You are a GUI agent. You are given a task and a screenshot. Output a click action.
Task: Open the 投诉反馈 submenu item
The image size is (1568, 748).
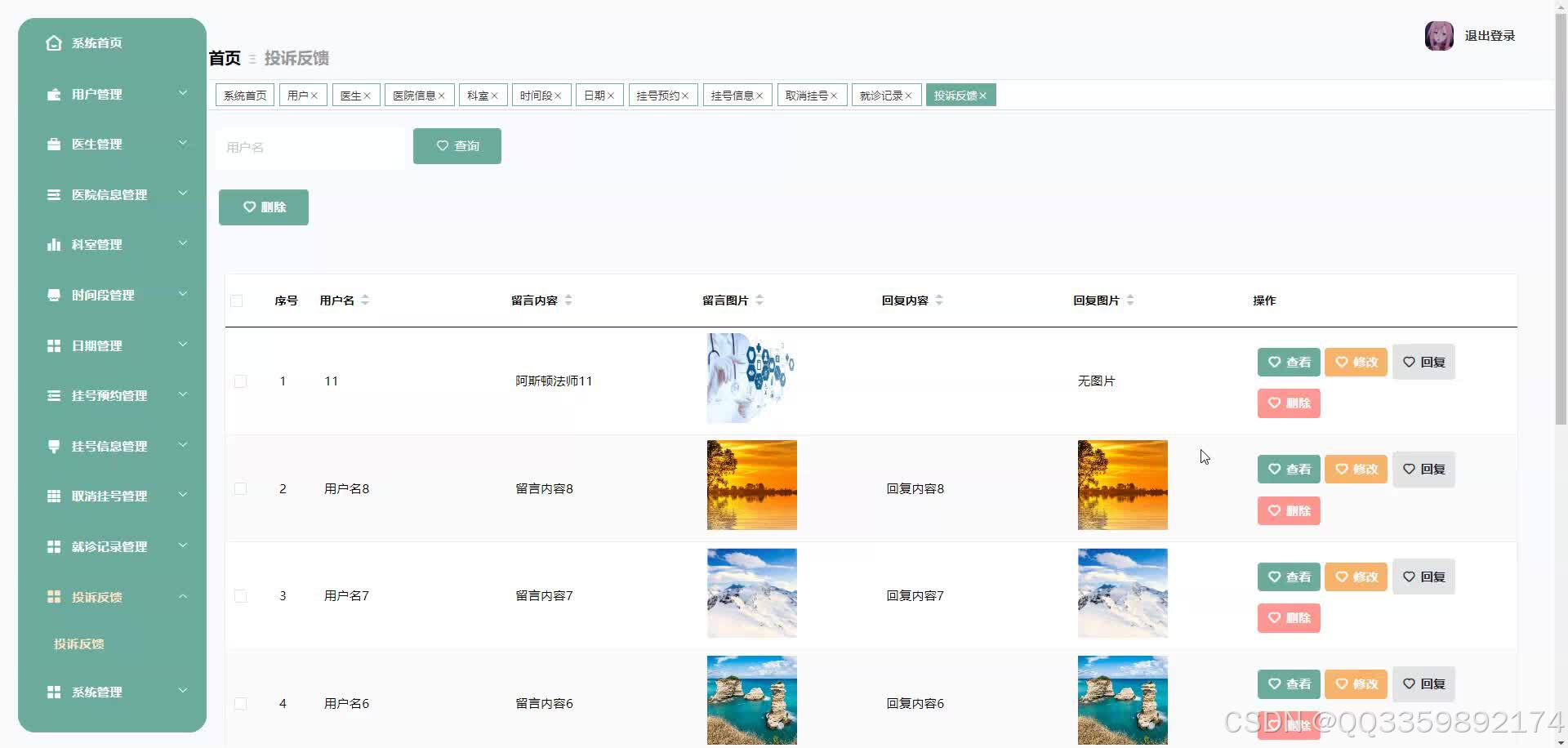pyautogui.click(x=79, y=644)
